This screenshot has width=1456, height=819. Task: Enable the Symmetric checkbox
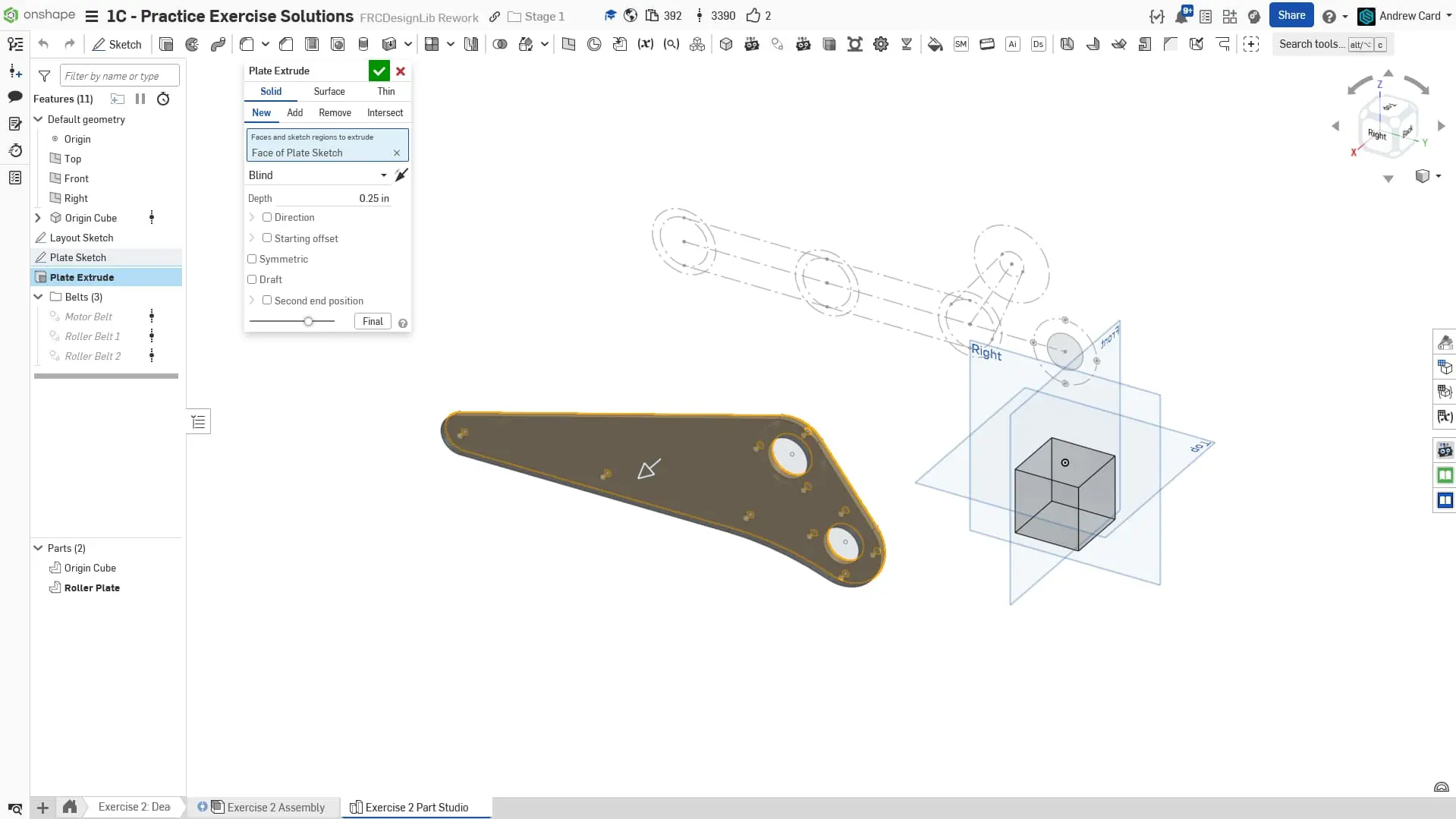252,259
